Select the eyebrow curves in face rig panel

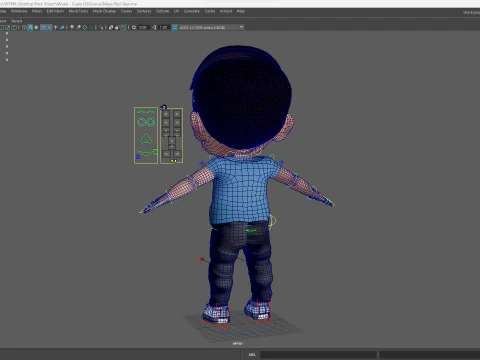tap(146, 112)
